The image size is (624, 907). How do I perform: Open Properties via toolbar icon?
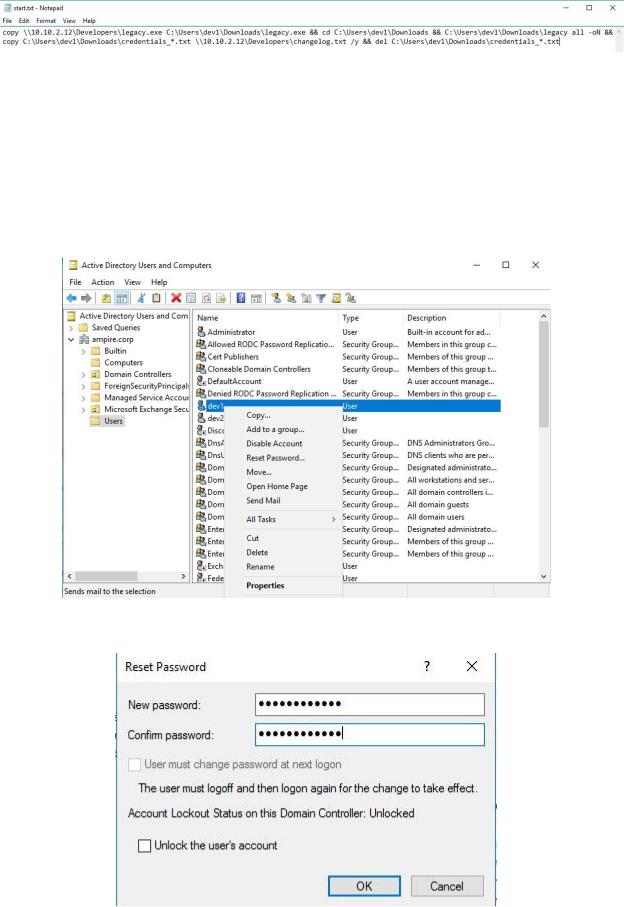(x=191, y=298)
